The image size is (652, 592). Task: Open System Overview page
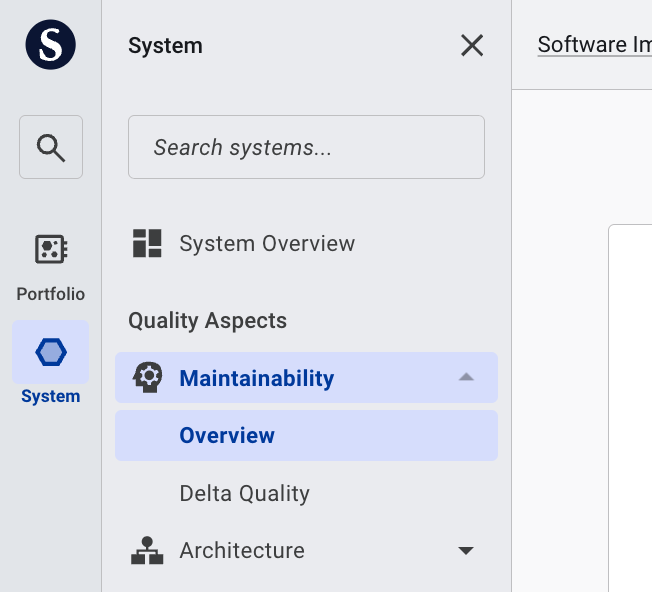click(267, 243)
